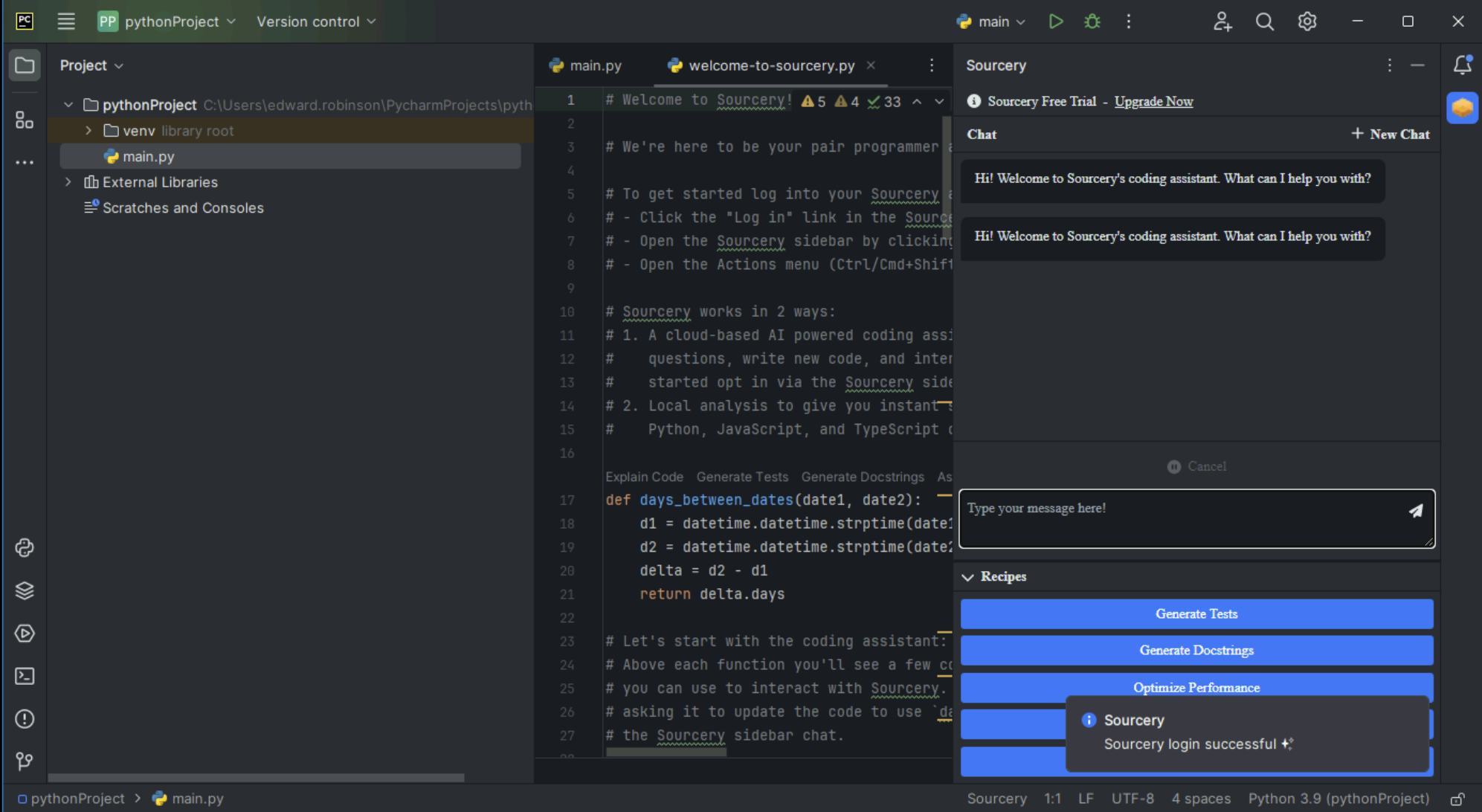Select Scratches and Consoles
The width and height of the screenshot is (1482, 812).
pyautogui.click(x=183, y=208)
